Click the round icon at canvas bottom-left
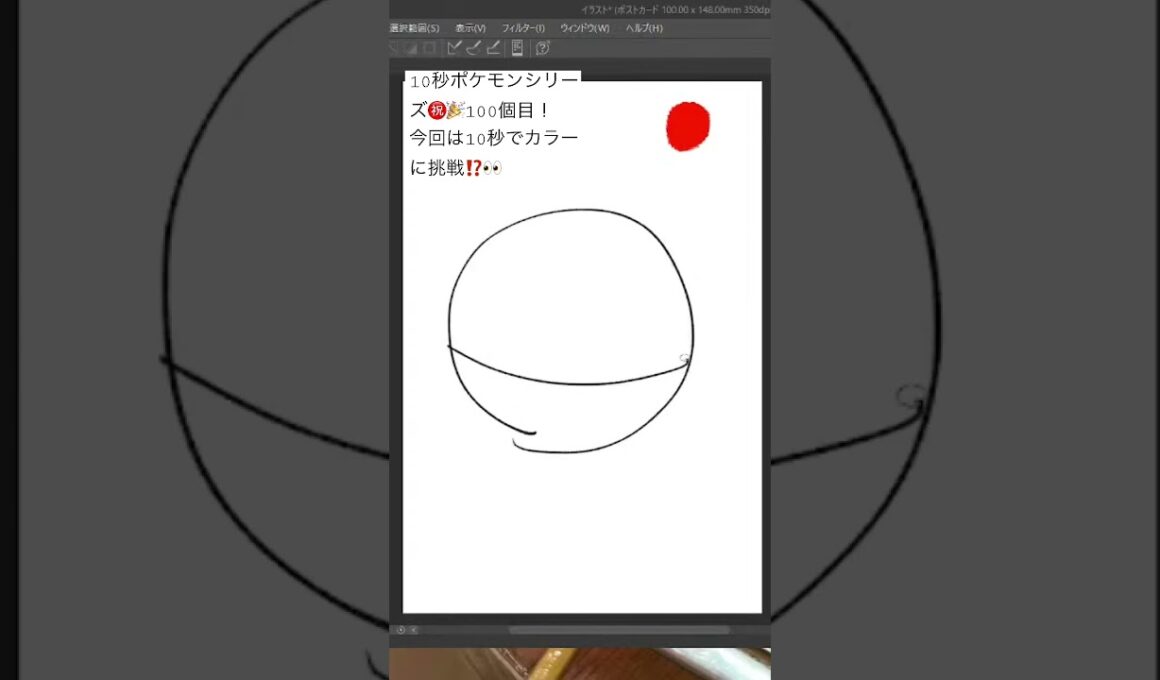Screen dimensions: 1160x680 [x=400, y=630]
